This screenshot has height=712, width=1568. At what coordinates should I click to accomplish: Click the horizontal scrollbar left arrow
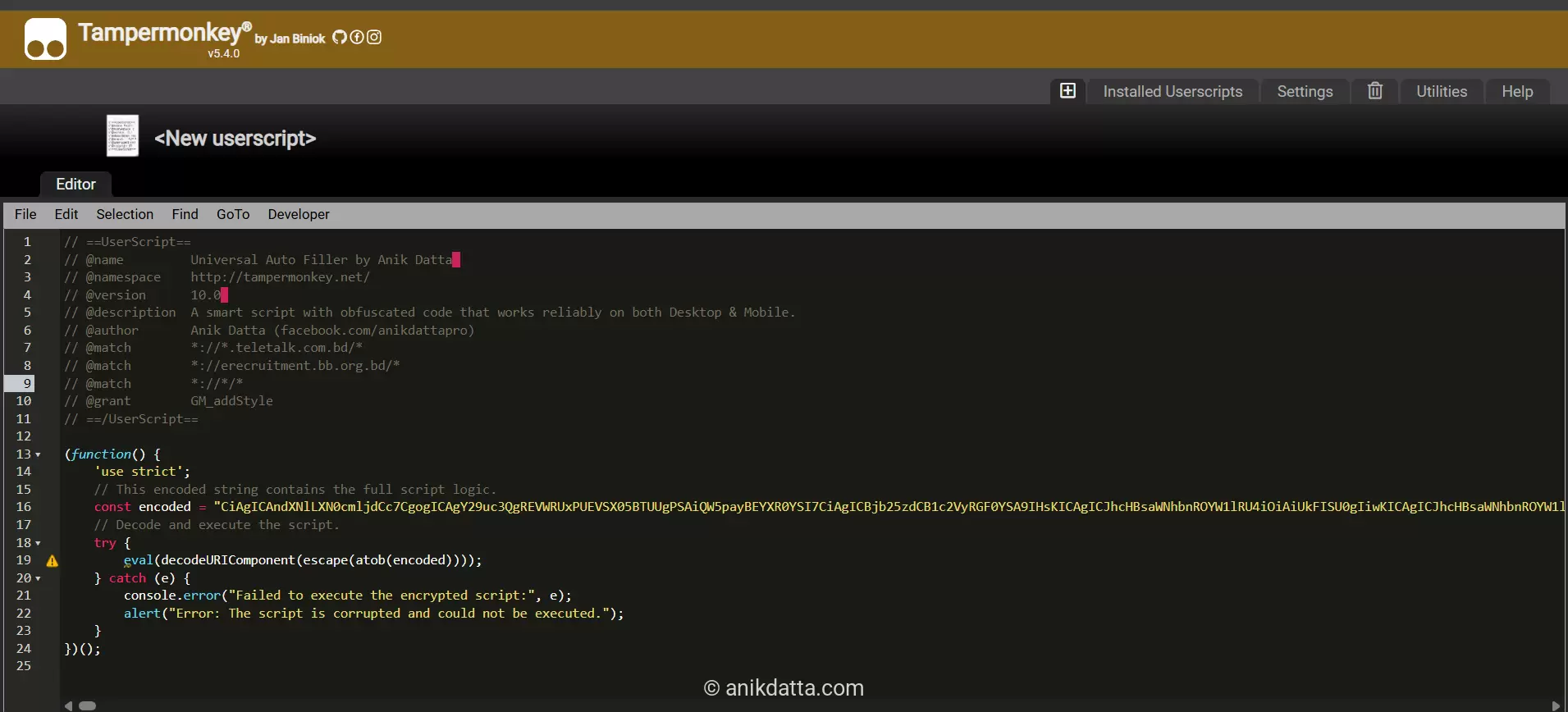click(x=68, y=705)
